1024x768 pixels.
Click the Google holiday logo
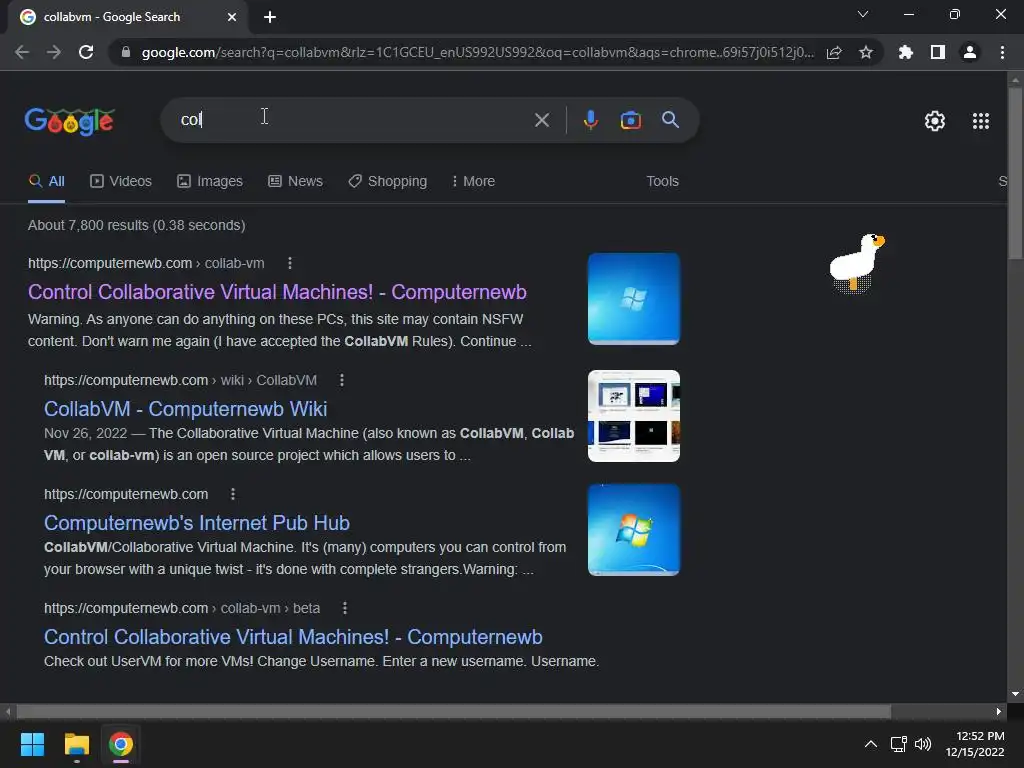(x=70, y=121)
